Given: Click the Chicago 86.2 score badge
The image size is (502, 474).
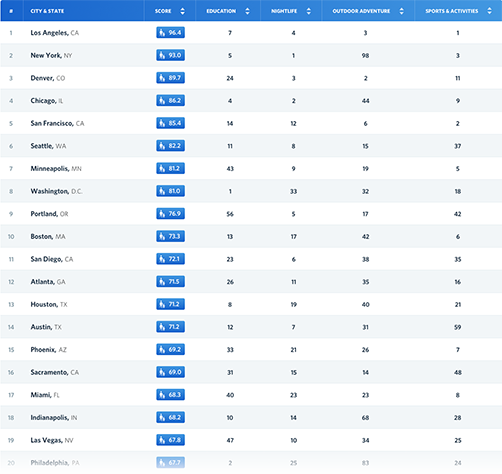Looking at the screenshot, I should point(170,101).
